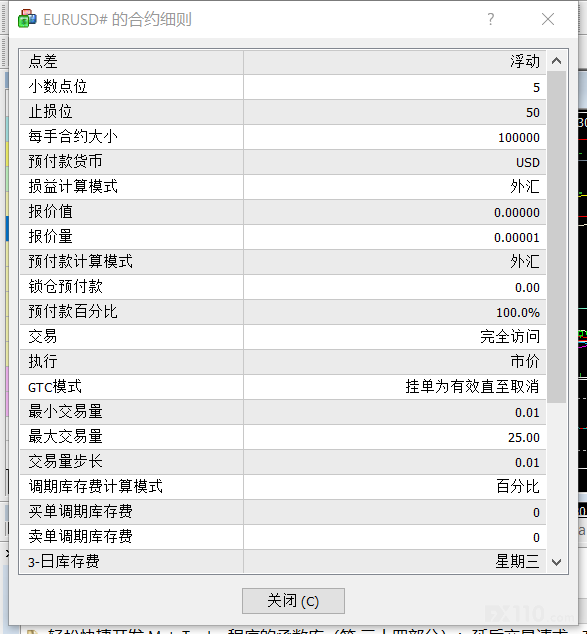Close the contract specification dialog via the X
The width and height of the screenshot is (587, 634).
point(548,19)
